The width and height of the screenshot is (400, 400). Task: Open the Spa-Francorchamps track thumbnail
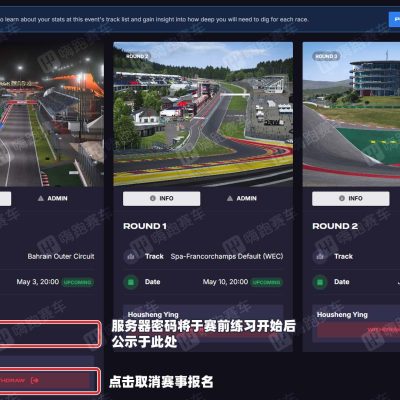(203, 114)
